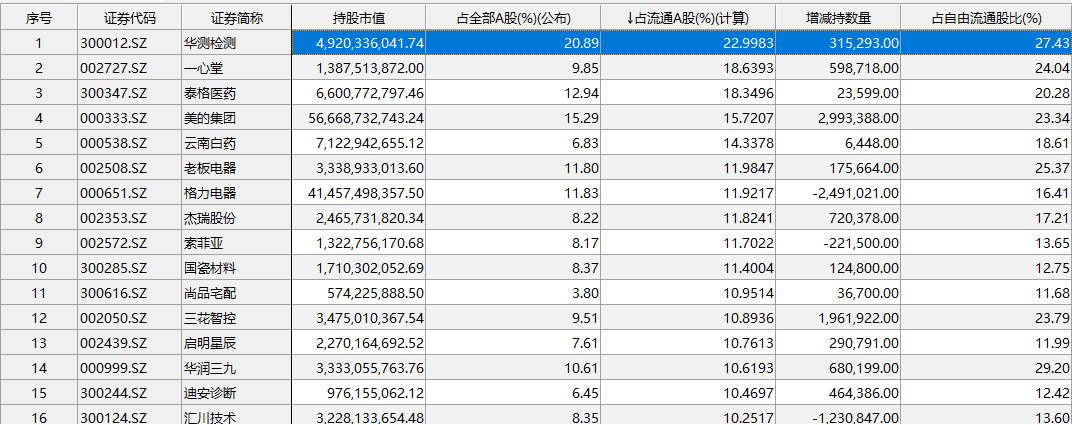Click the 尚品宅配 name cell
Viewport: 1072px width, 425px height.
(237, 293)
